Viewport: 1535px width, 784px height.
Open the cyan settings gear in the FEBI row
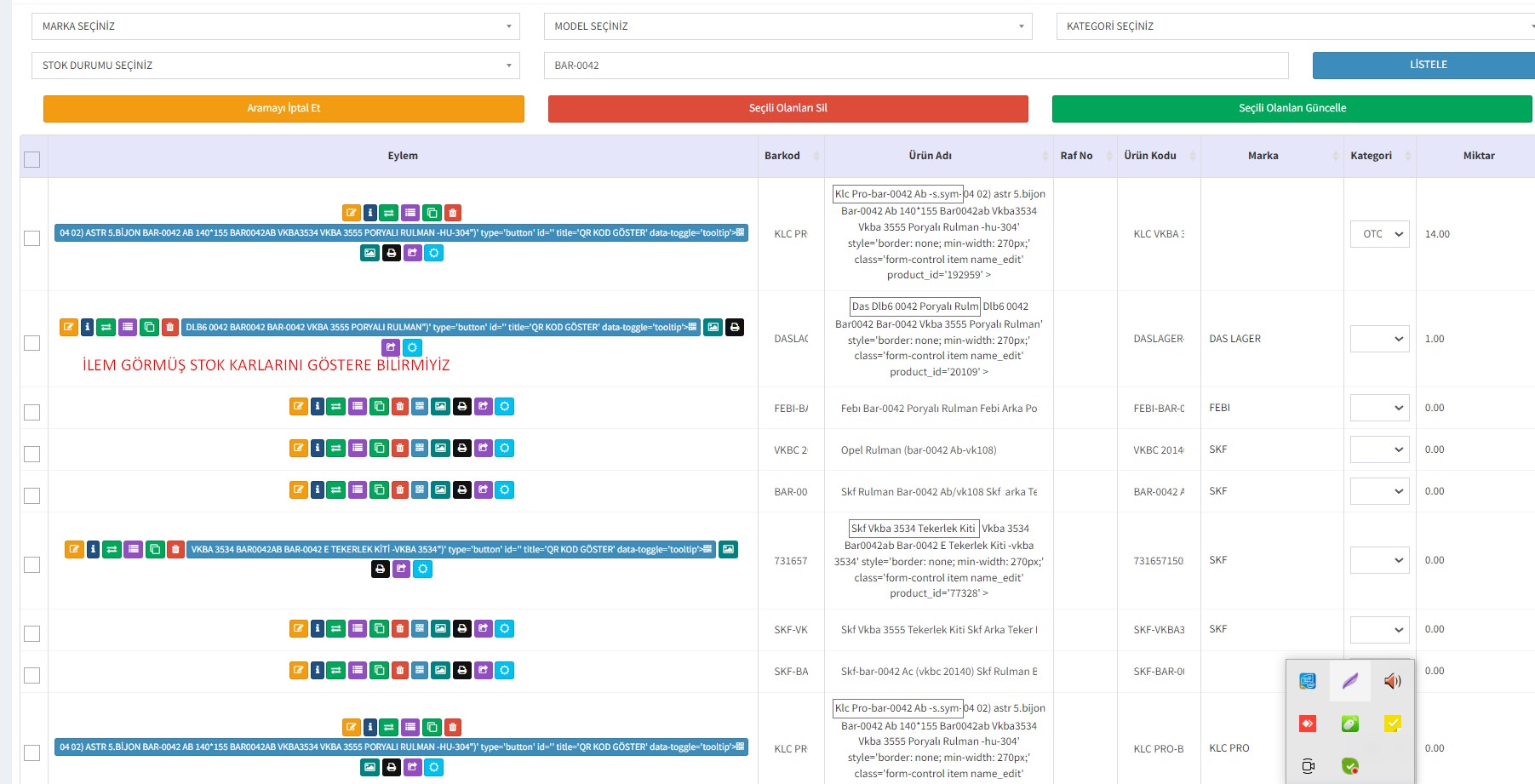[505, 407]
